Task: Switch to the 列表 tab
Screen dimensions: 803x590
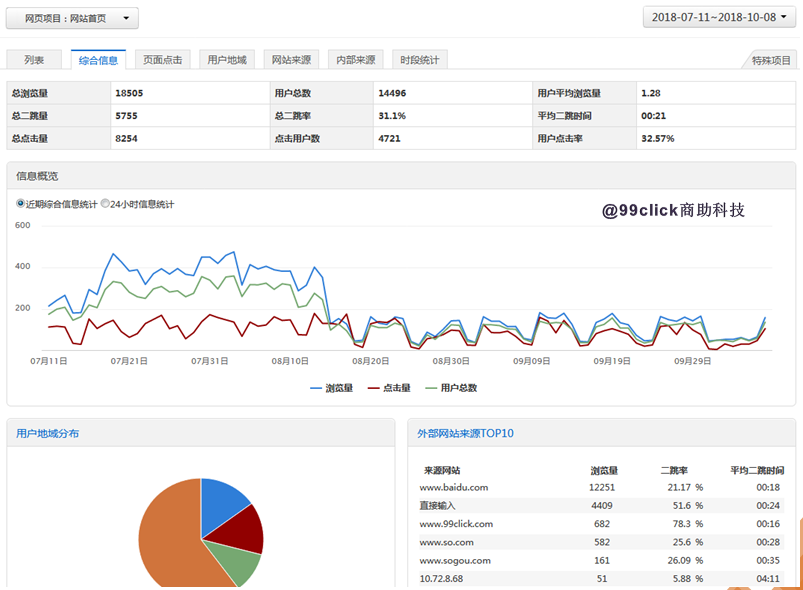Action: pyautogui.click(x=34, y=60)
